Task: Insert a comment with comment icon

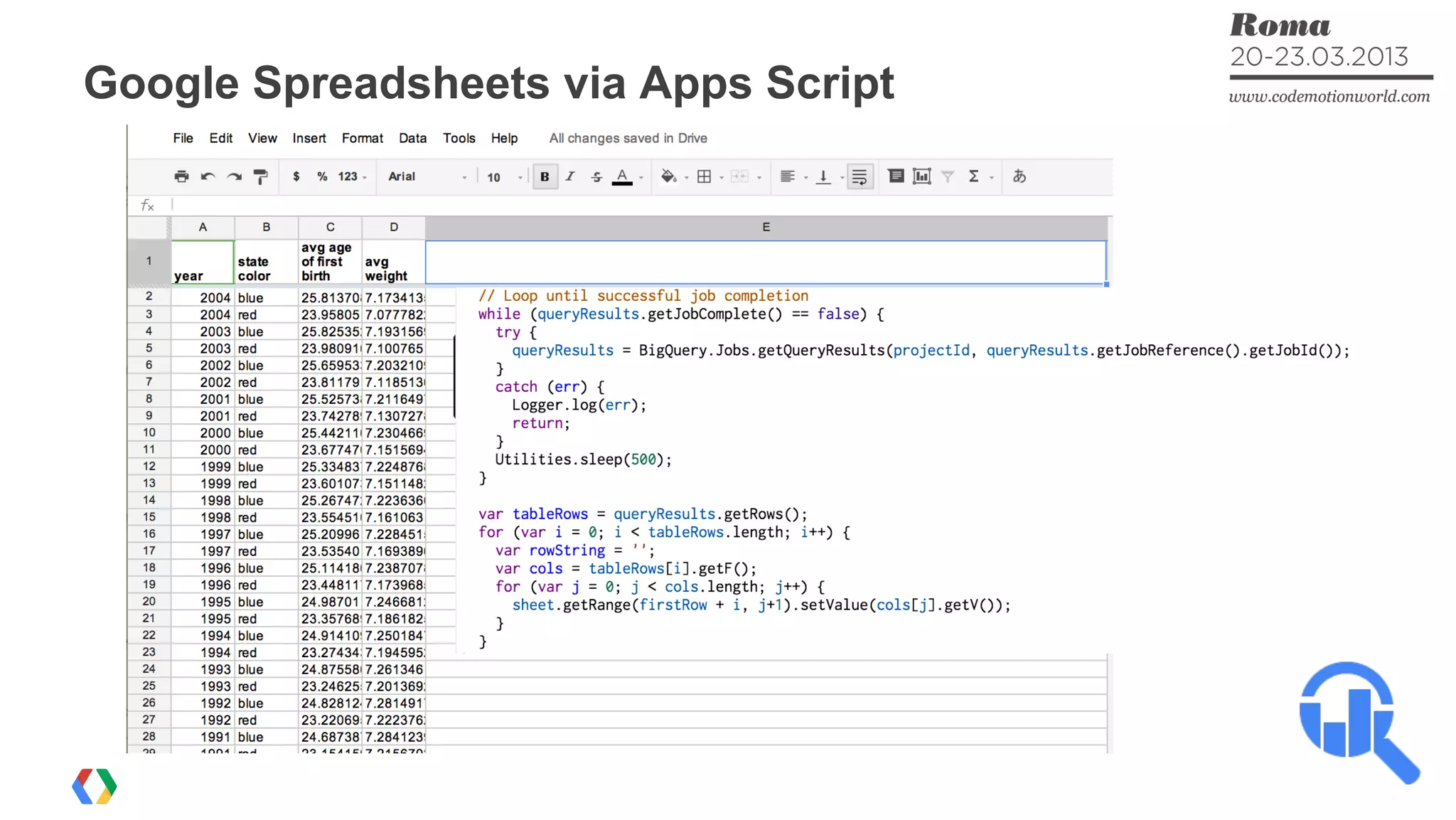Action: coord(896,176)
